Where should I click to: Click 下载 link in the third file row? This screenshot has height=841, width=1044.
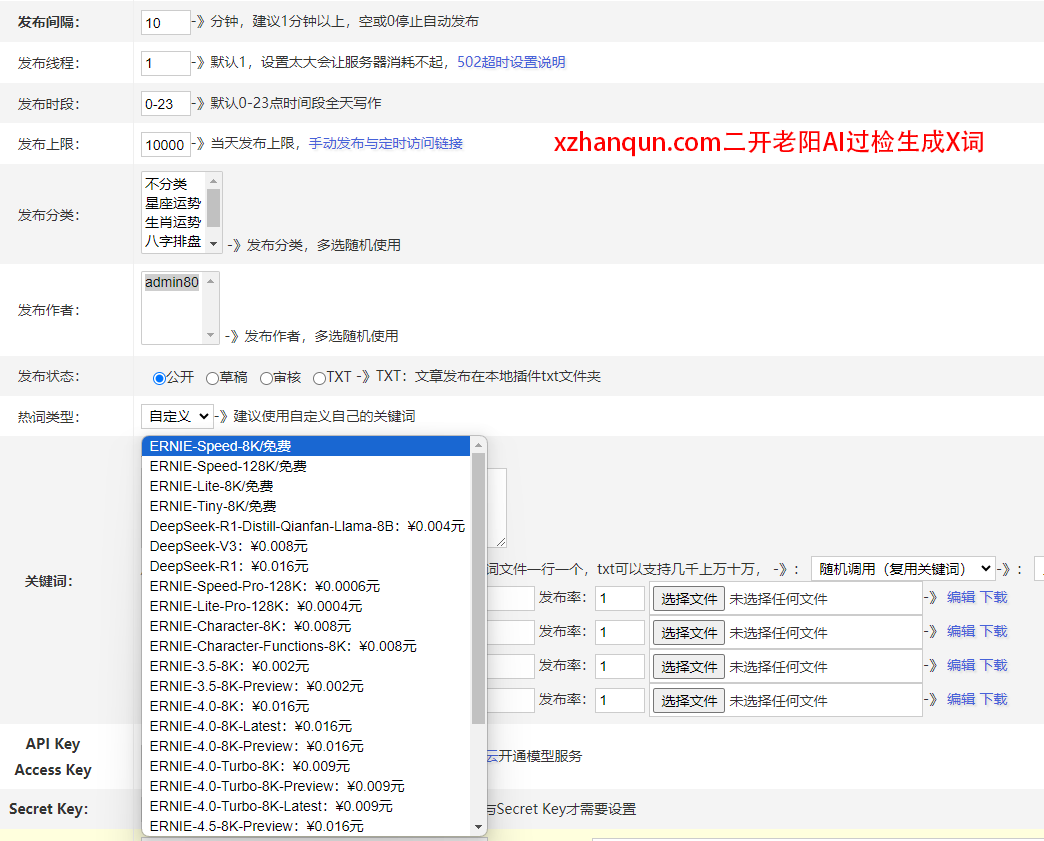point(993,665)
